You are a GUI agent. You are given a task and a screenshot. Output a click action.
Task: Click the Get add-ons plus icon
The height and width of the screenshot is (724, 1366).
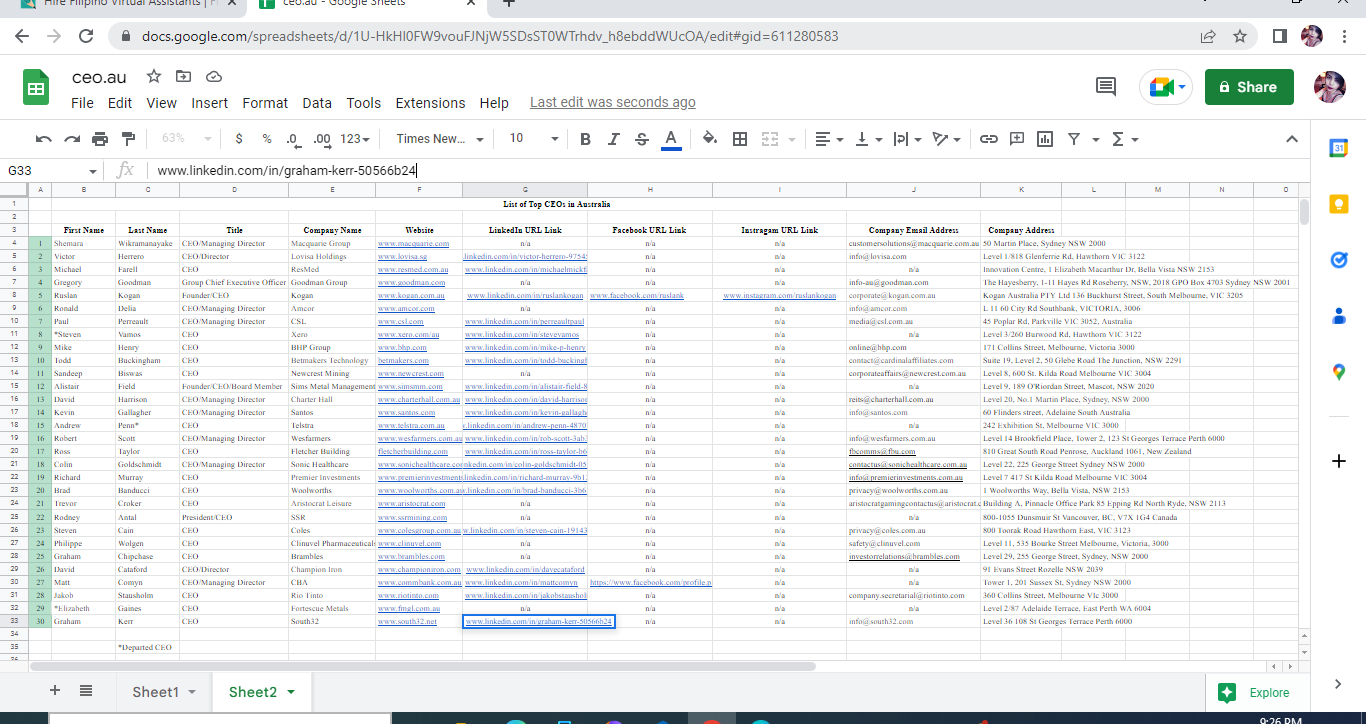[x=1339, y=461]
